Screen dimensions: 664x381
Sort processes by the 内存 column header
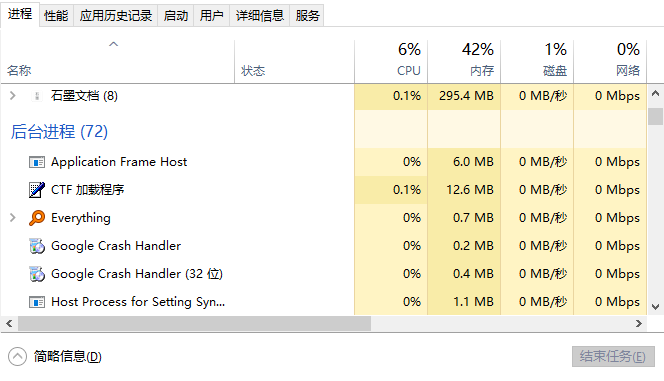pyautogui.click(x=464, y=59)
